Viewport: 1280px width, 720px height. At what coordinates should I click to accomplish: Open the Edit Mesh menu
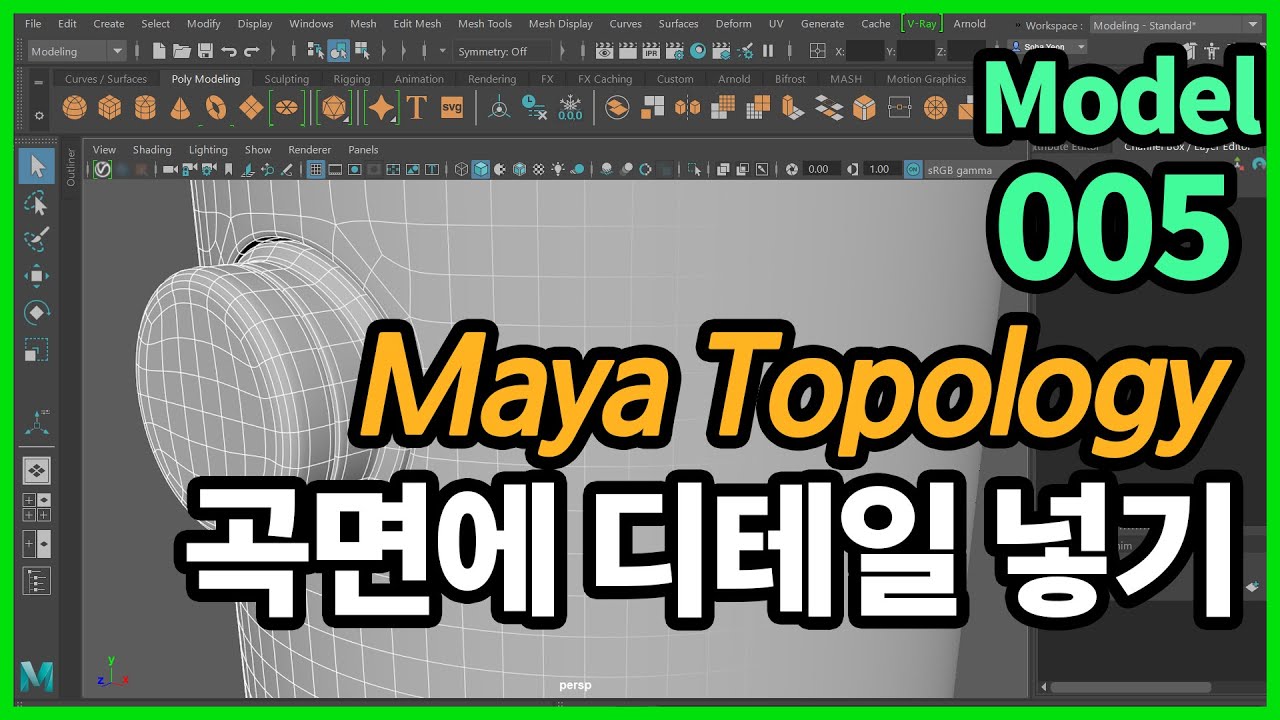pos(417,24)
